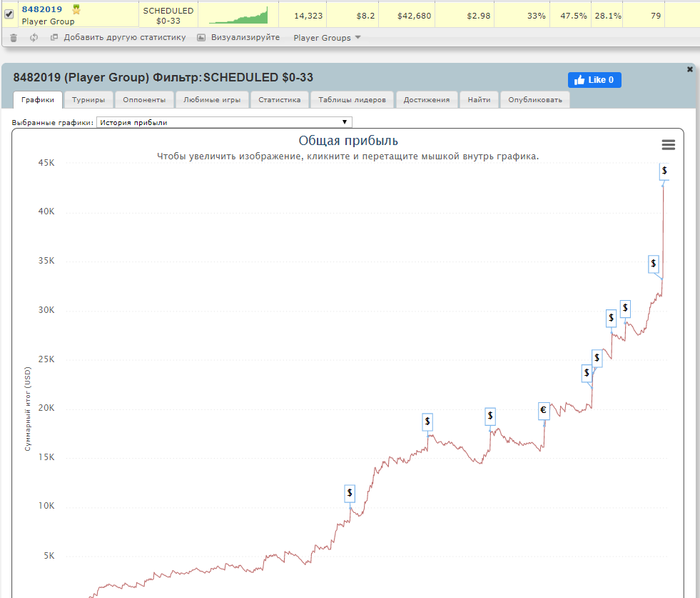The image size is (700, 598).
Task: Click the 28.1% value cell
Action: click(x=607, y=16)
